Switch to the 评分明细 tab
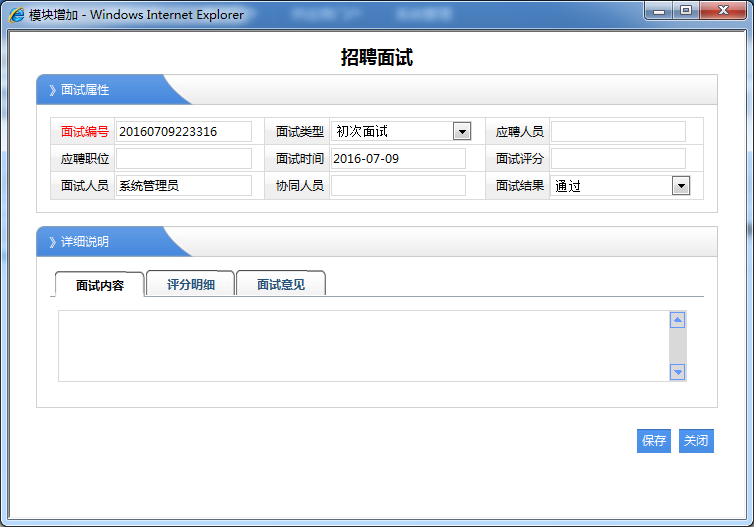 point(190,285)
